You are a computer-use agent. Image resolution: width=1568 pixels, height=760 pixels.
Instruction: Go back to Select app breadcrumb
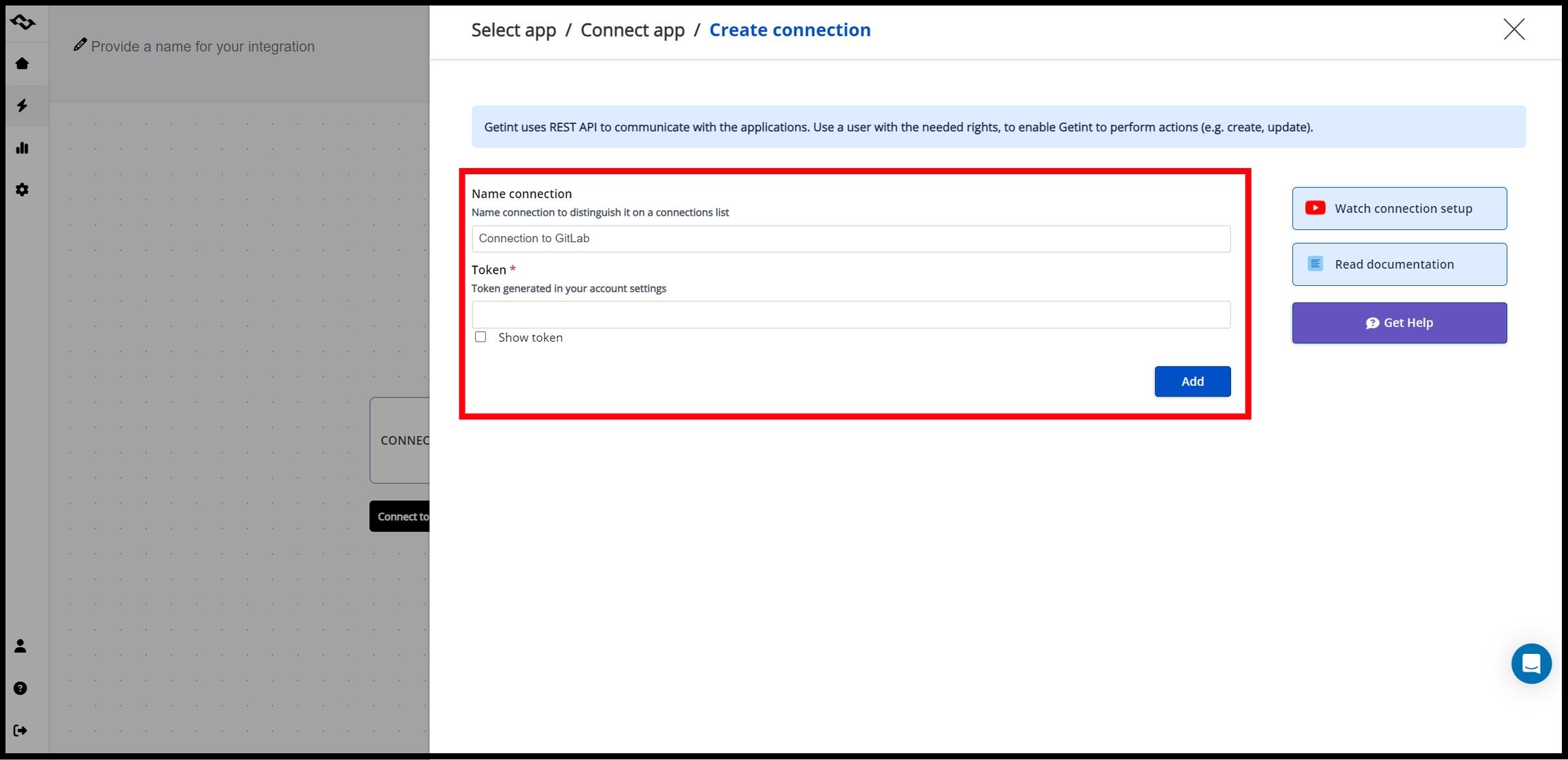[x=513, y=30]
